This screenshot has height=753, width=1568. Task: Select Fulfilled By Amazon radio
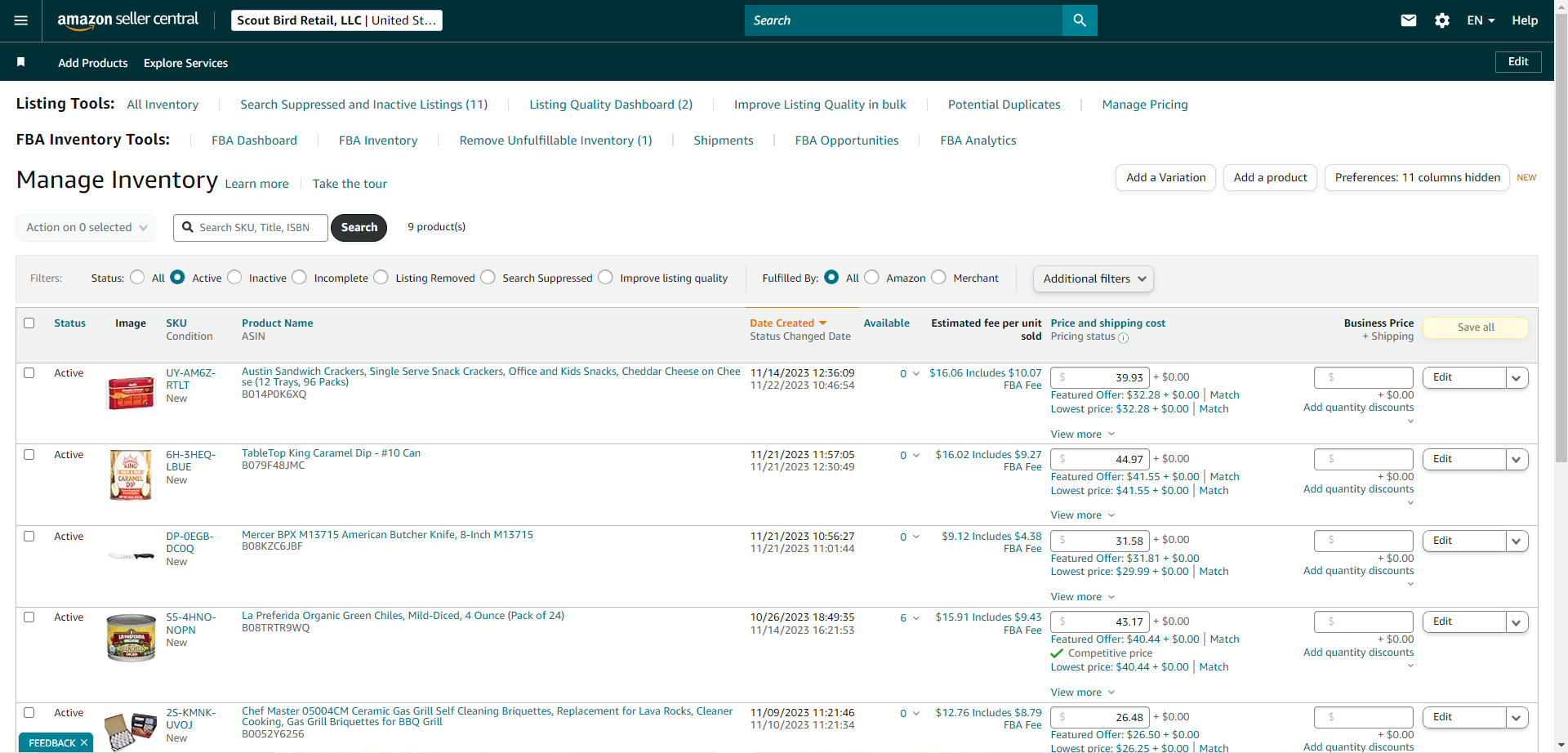coord(871,277)
